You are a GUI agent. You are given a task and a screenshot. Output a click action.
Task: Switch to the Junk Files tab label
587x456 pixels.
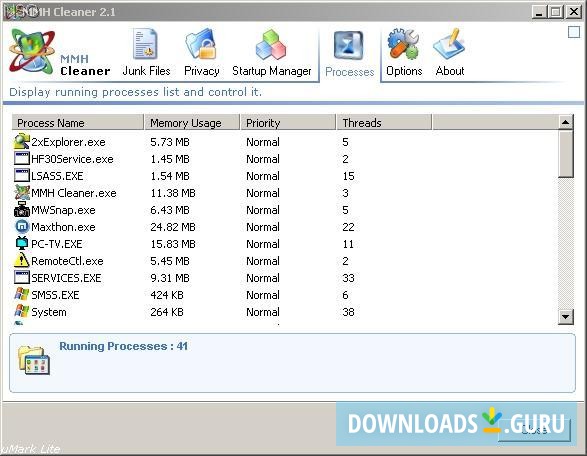(x=146, y=71)
